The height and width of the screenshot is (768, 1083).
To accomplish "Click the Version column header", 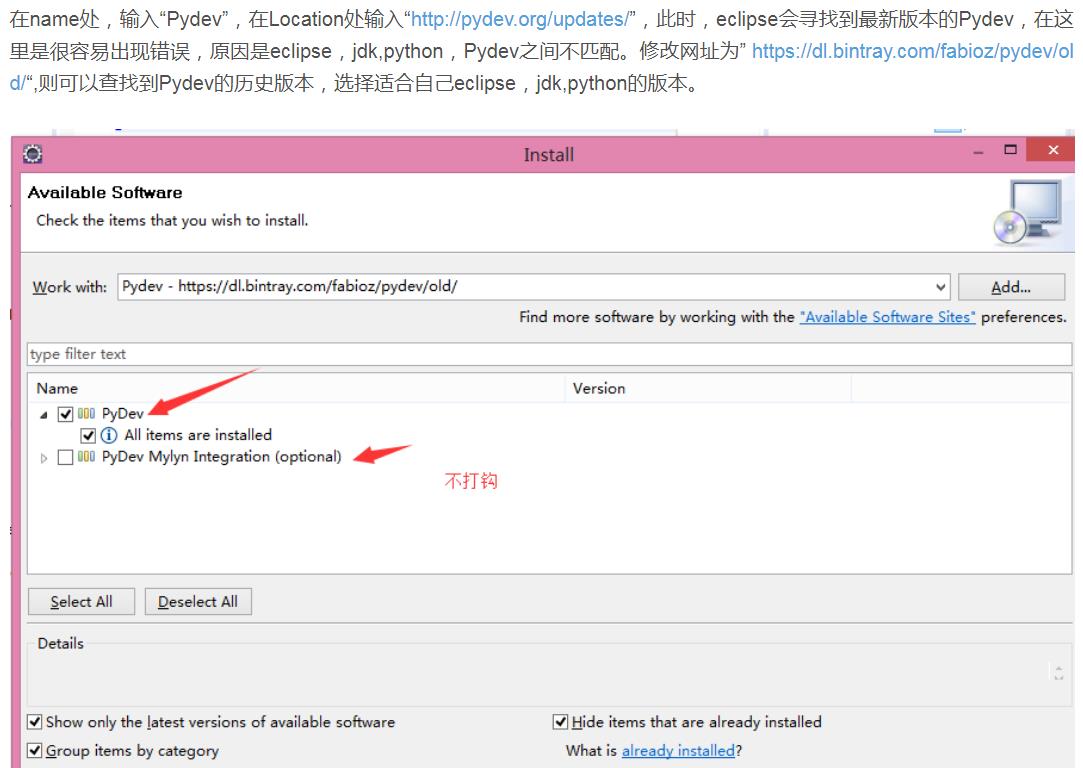I will coord(709,388).
